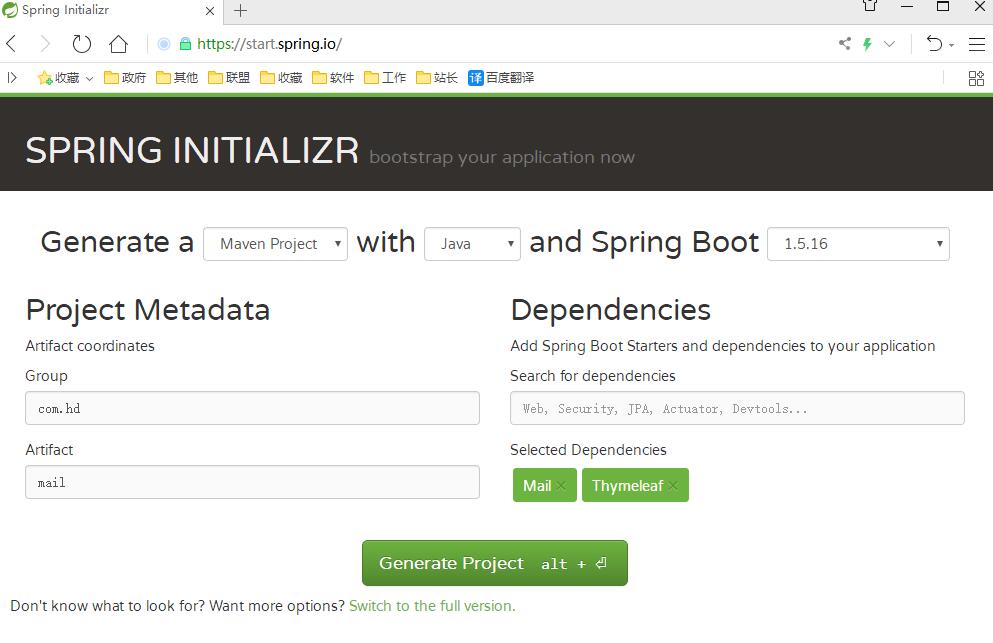Click the Dependencies heading
Image resolution: width=993 pixels, height=643 pixels.
click(610, 310)
